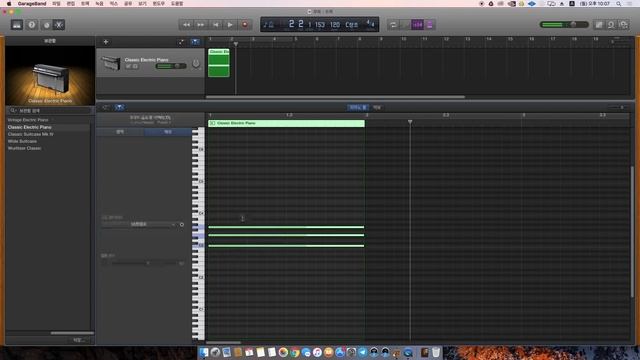Select the Region tab in editor inspector
Viewport: 640px width, 360px height.
coord(120,132)
